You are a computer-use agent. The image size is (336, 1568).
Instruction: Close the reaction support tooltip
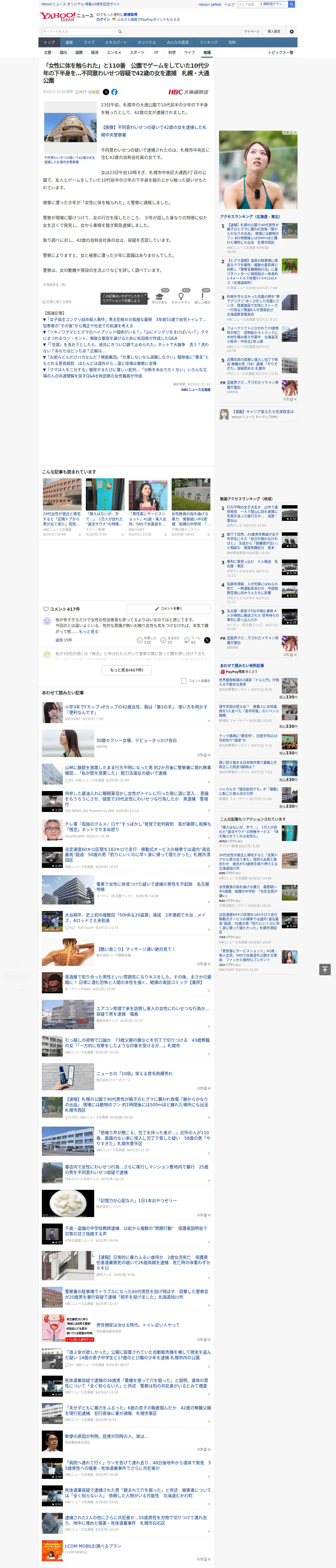click(145, 296)
